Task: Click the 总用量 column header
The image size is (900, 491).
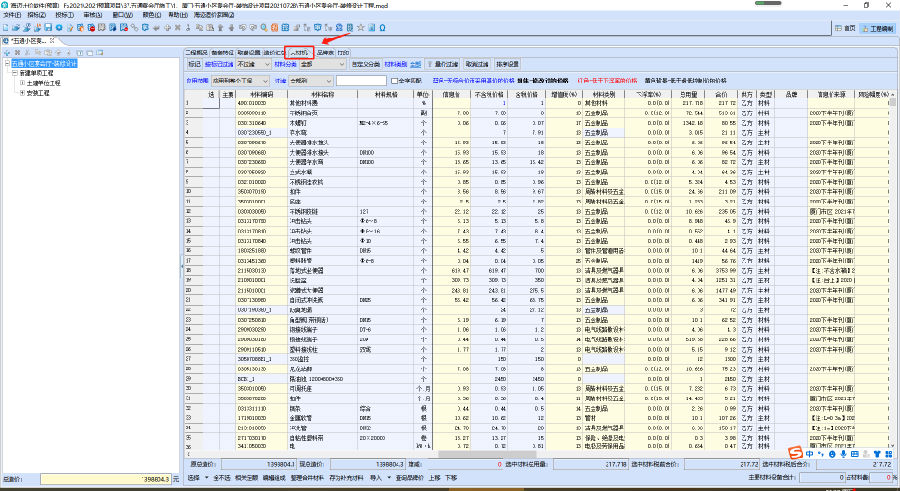Action: pyautogui.click(x=688, y=94)
